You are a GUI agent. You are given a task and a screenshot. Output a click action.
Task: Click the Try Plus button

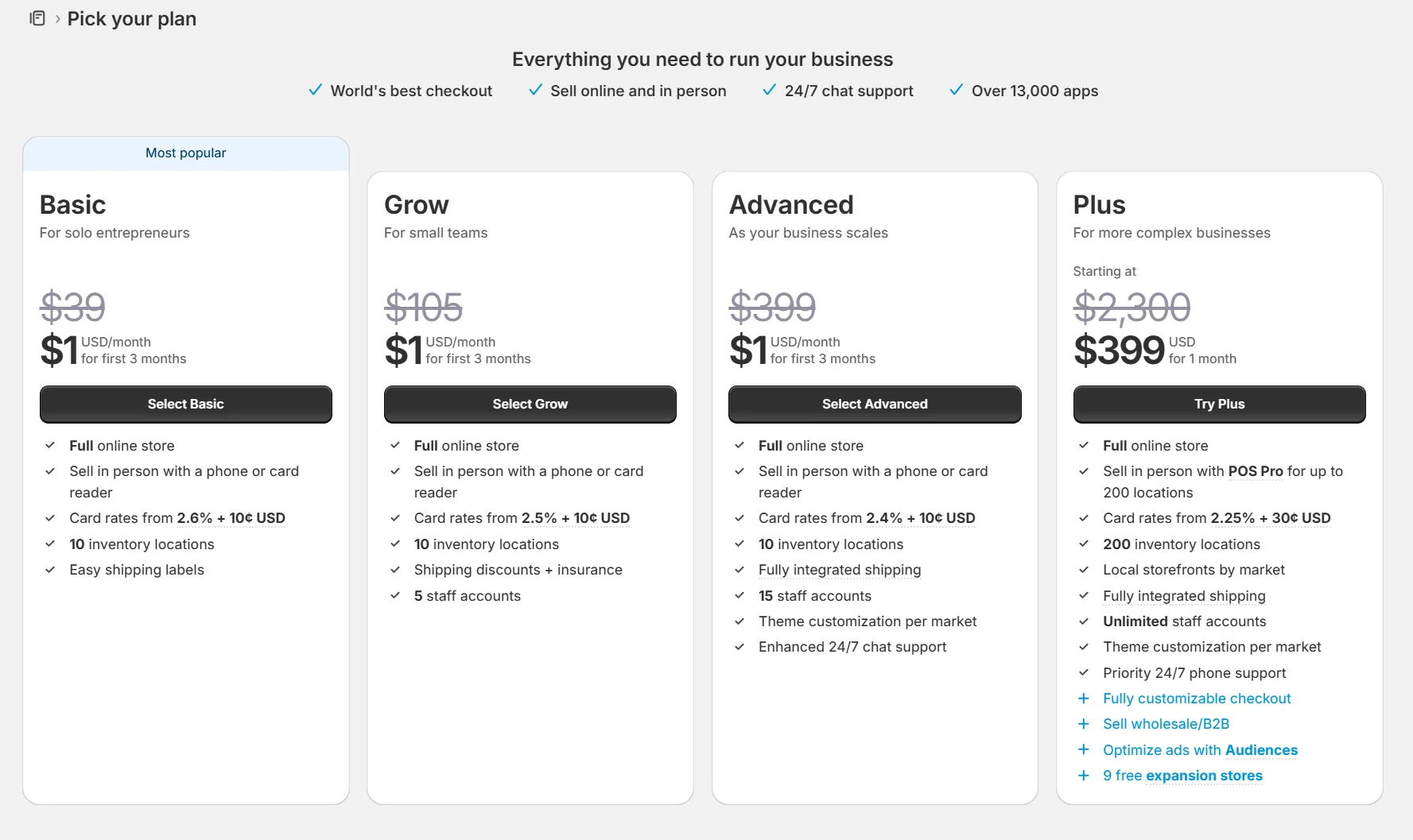click(1219, 404)
